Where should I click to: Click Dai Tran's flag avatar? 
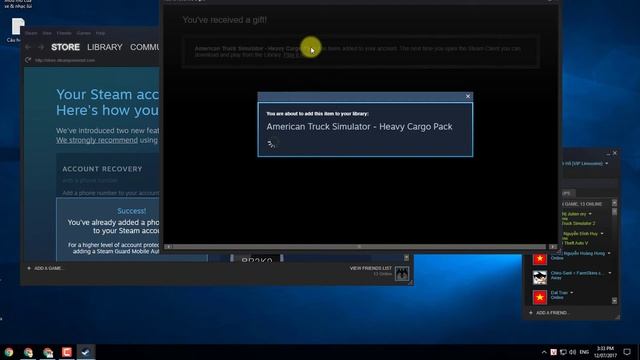tap(540, 297)
